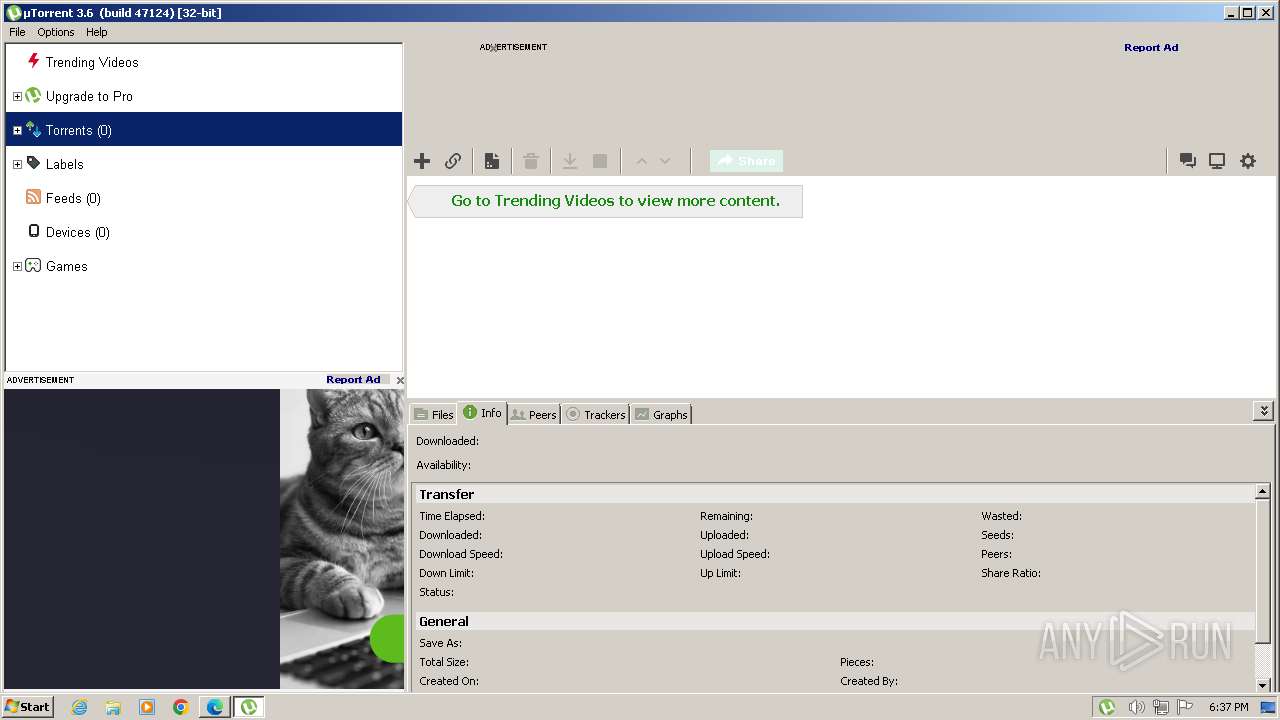
Task: Open the Windows Start menu
Action: coord(28,706)
